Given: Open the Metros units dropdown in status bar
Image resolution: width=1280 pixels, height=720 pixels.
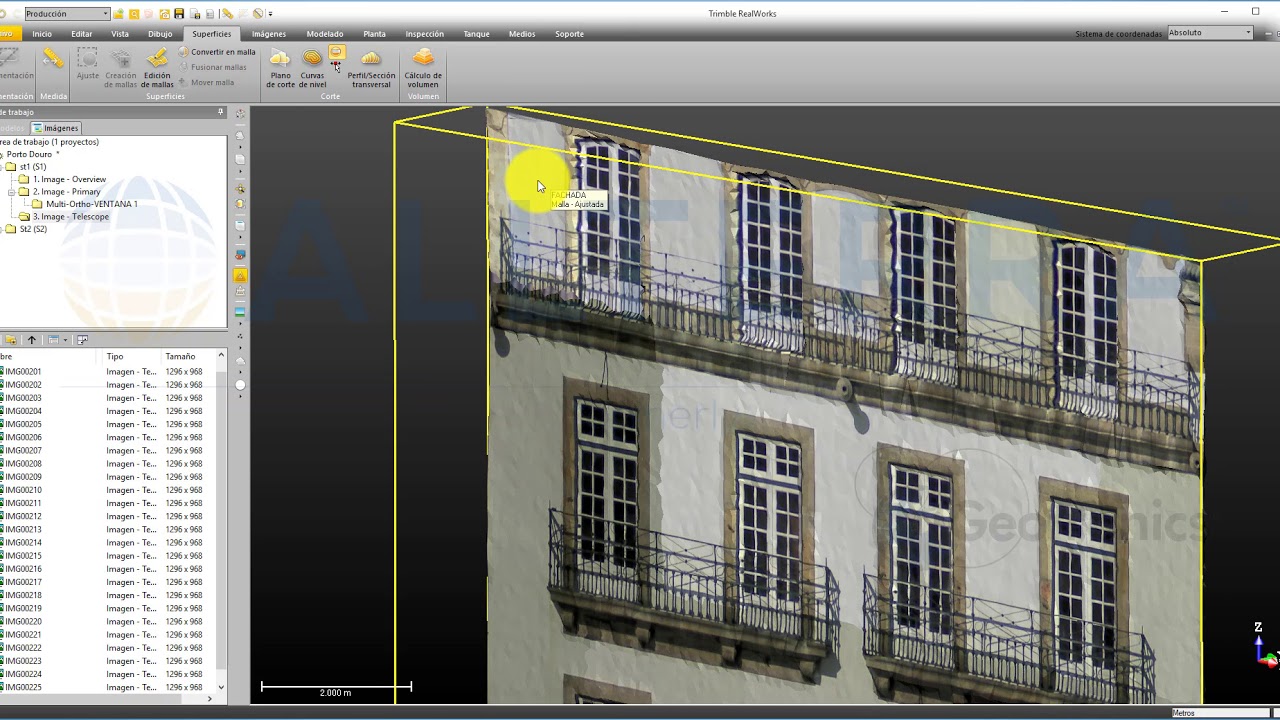Looking at the screenshot, I should click(1220, 713).
